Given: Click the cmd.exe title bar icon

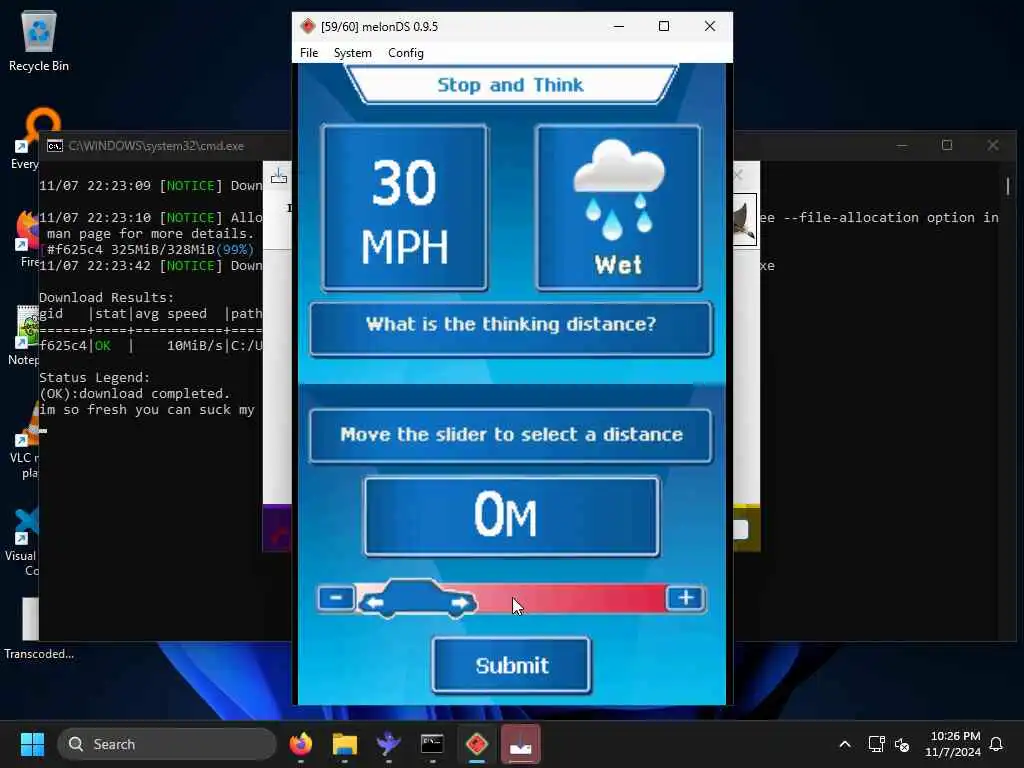Looking at the screenshot, I should coord(55,146).
